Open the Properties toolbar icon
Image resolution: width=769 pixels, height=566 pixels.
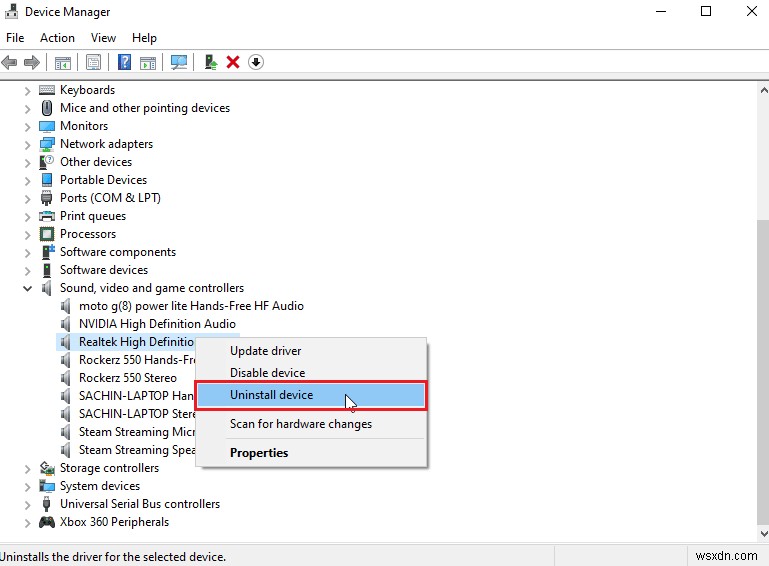[x=93, y=62]
